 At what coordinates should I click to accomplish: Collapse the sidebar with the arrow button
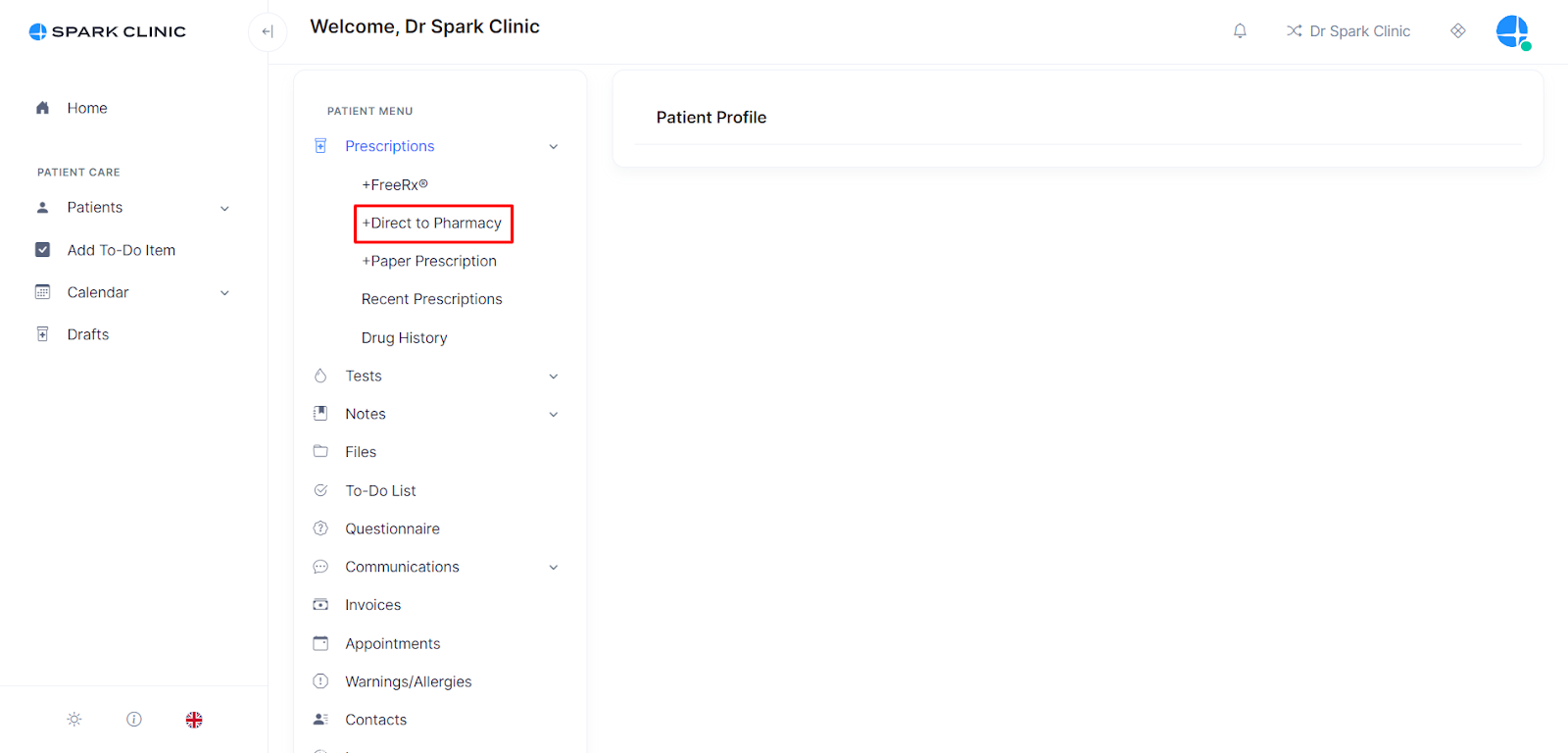tap(268, 31)
